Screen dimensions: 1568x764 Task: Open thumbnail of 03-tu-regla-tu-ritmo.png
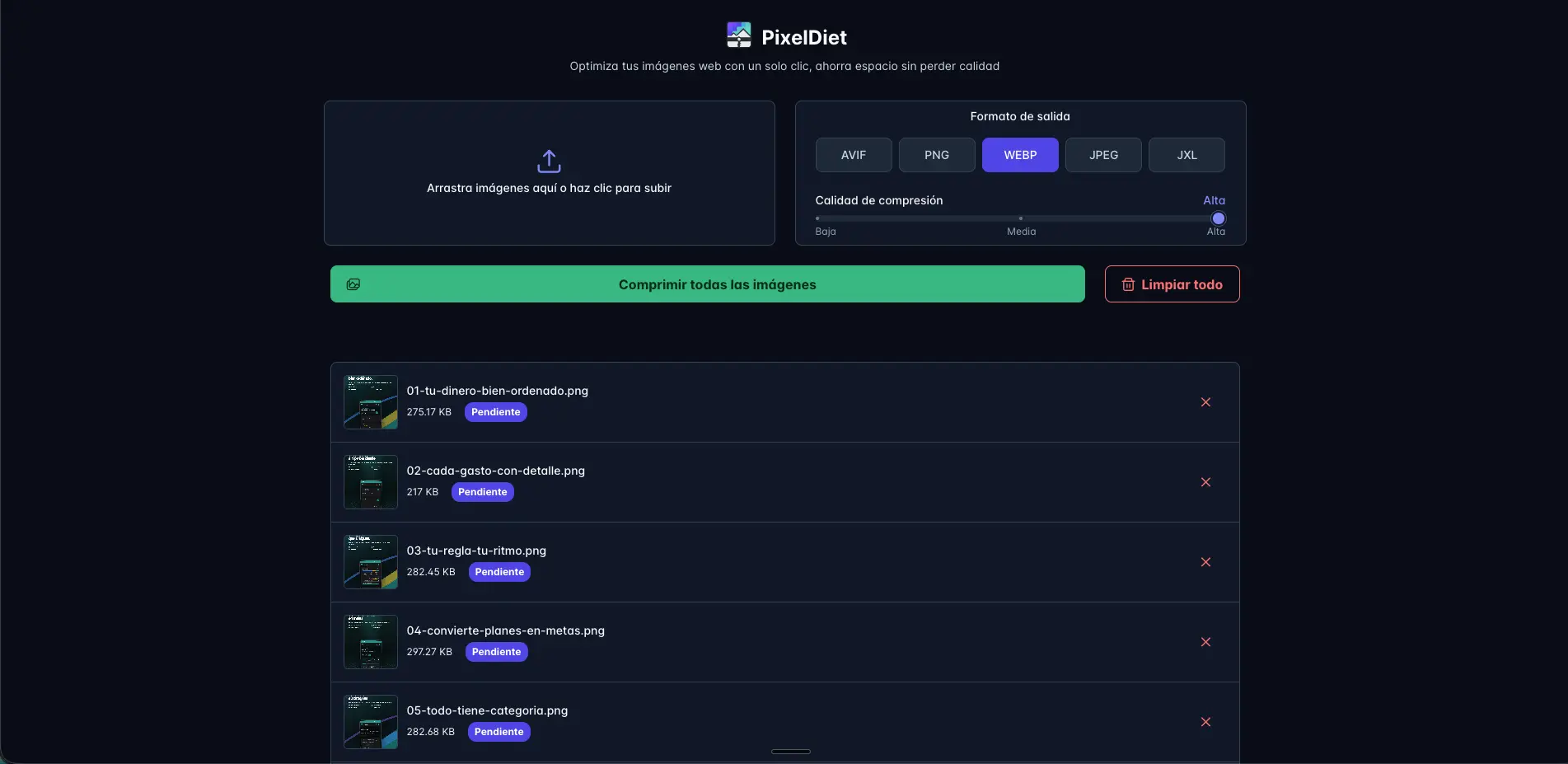371,562
